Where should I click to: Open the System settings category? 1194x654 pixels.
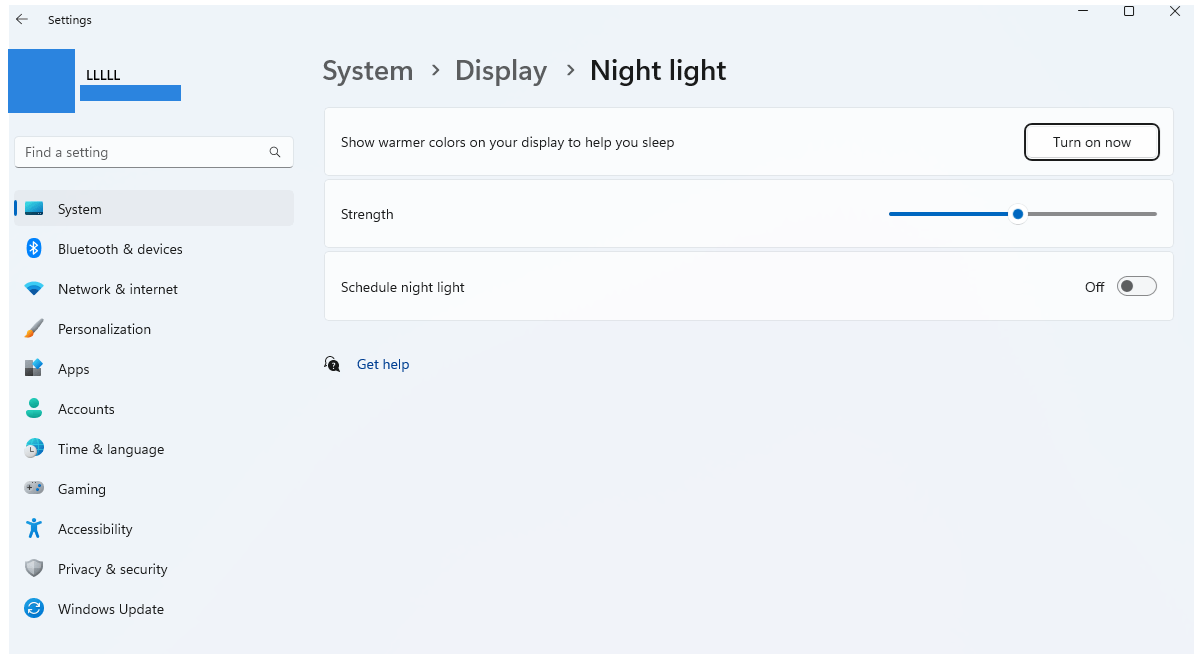pos(154,209)
